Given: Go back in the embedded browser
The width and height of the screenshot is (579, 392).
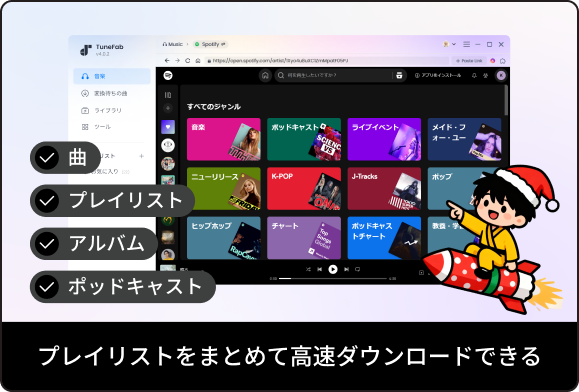Looking at the screenshot, I should point(167,61).
